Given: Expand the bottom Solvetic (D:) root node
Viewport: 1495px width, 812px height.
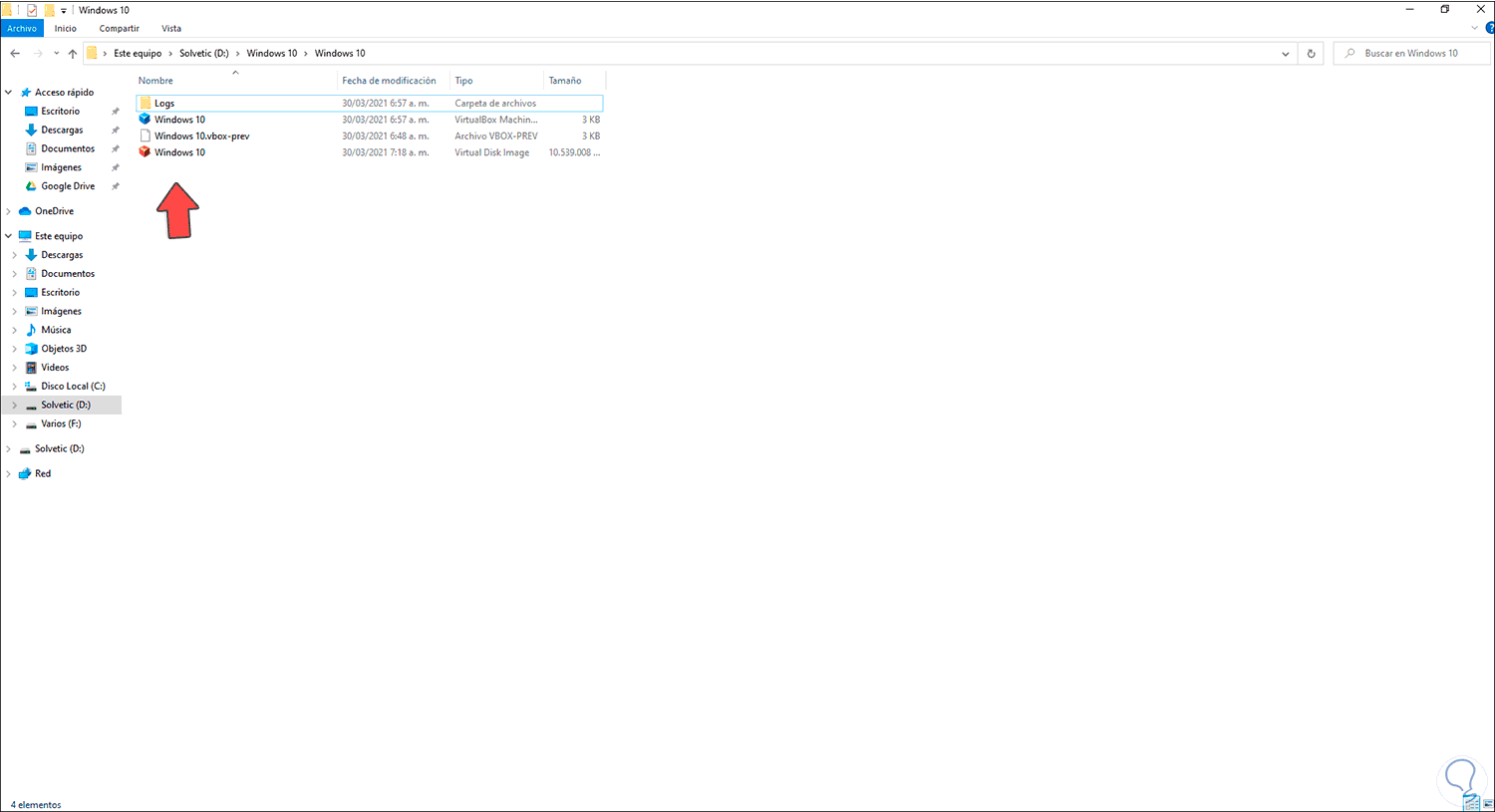Looking at the screenshot, I should coord(9,449).
